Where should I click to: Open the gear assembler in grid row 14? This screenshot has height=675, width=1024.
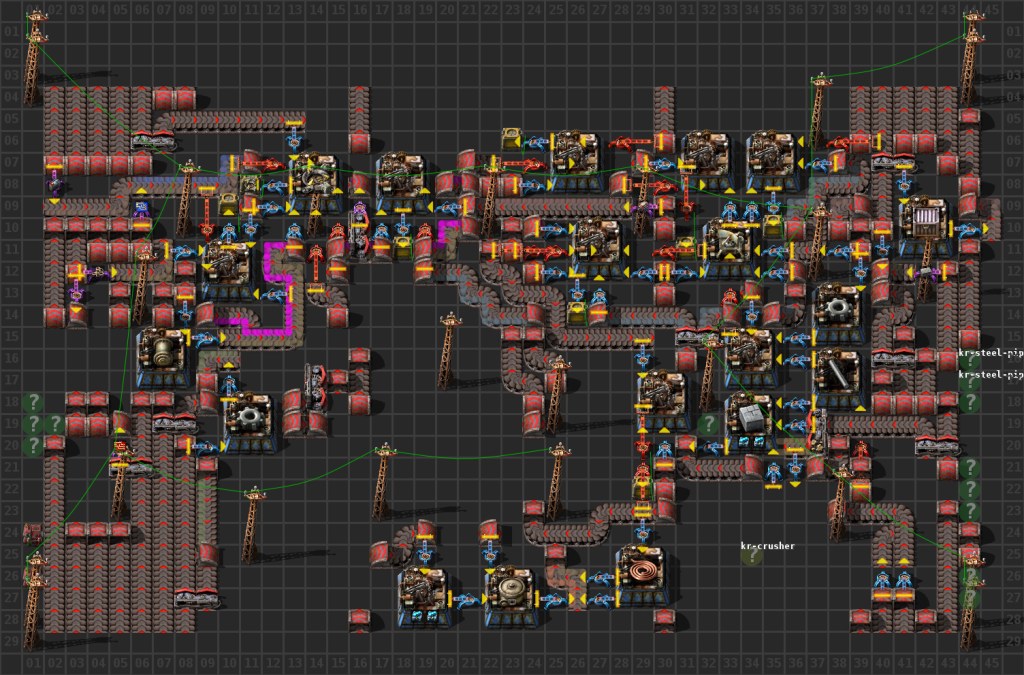click(x=838, y=315)
